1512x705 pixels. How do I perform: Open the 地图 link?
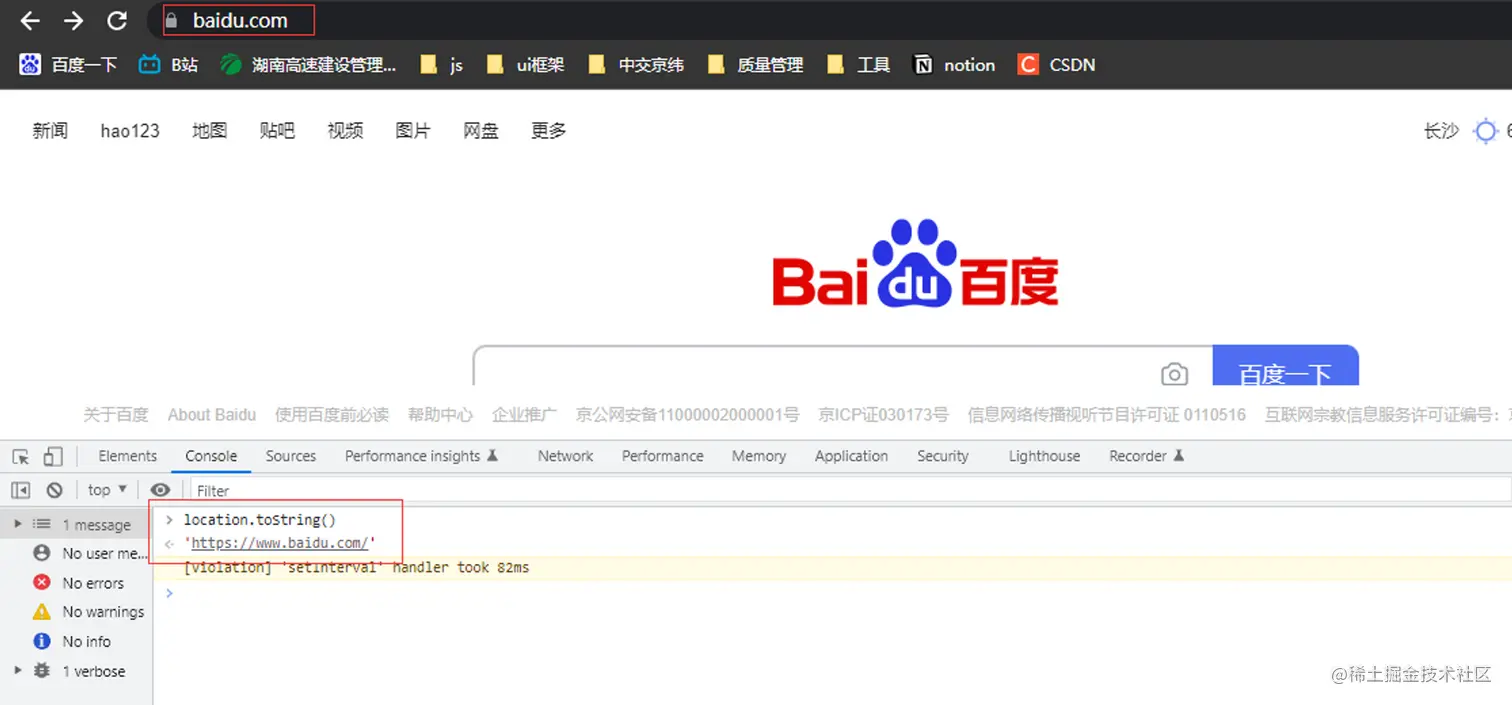[210, 130]
